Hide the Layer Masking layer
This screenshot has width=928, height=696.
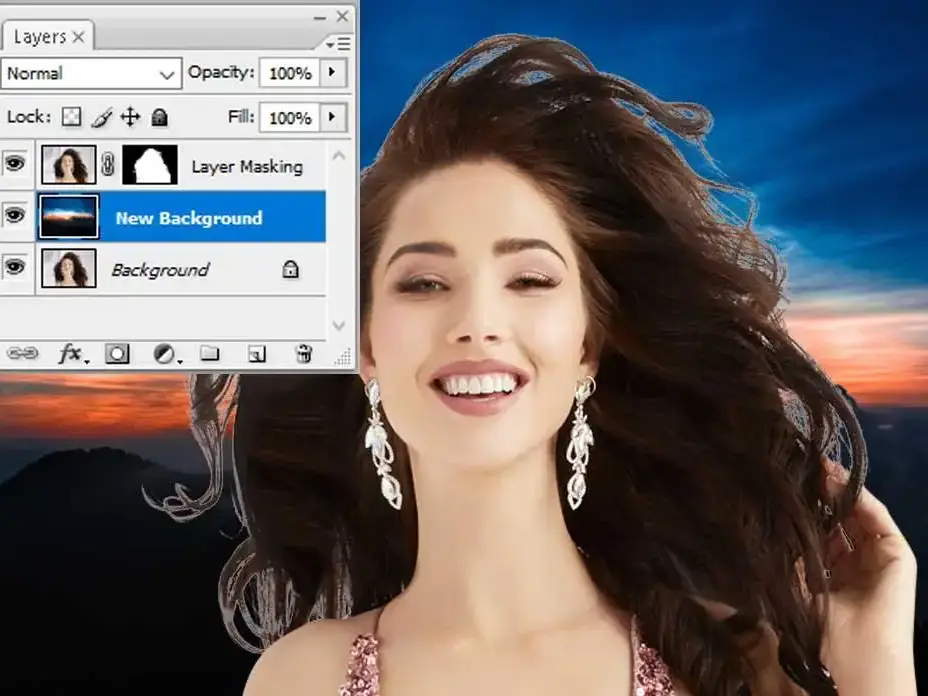coord(15,163)
